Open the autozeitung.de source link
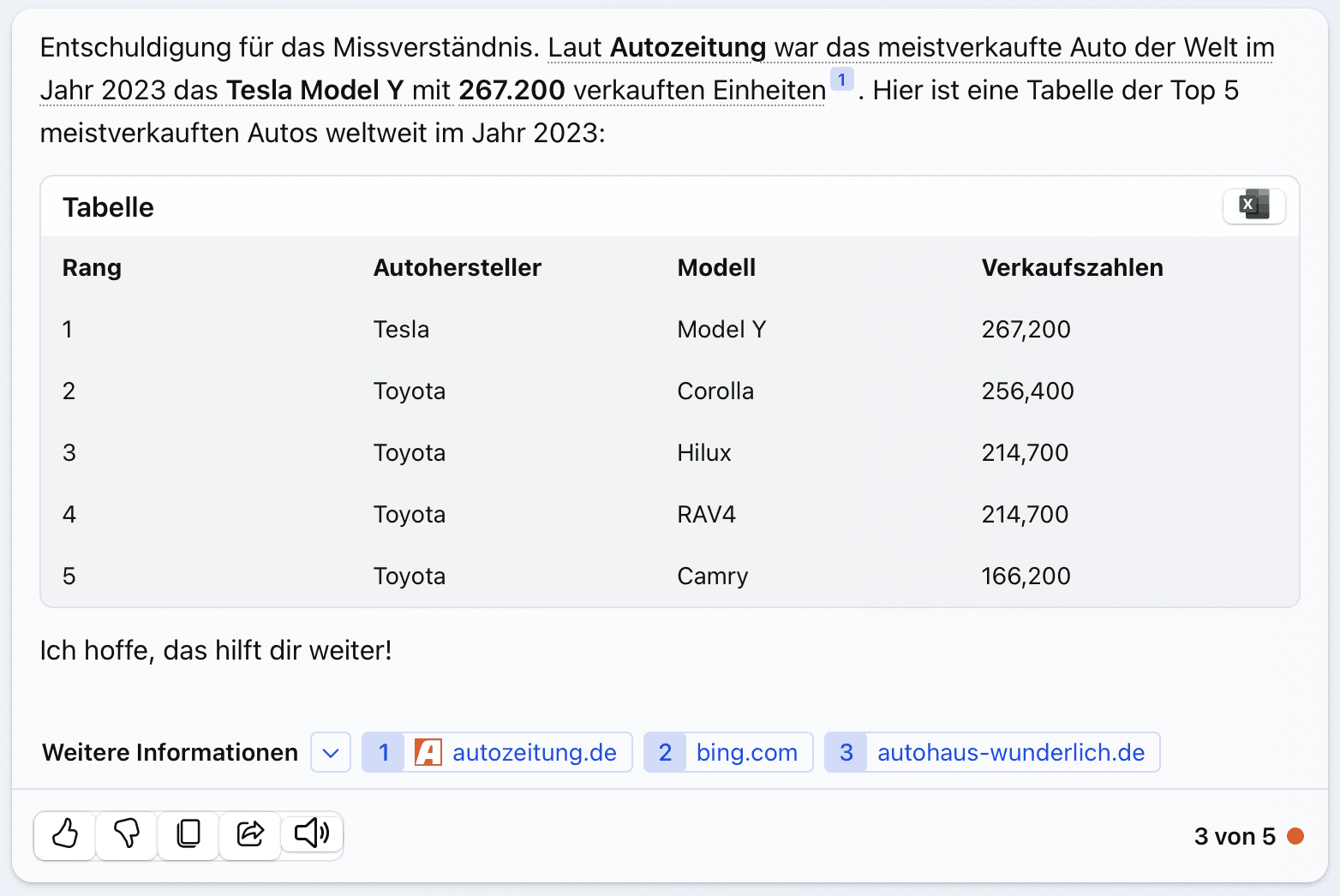Viewport: 1340px width, 896px height. pos(497,752)
